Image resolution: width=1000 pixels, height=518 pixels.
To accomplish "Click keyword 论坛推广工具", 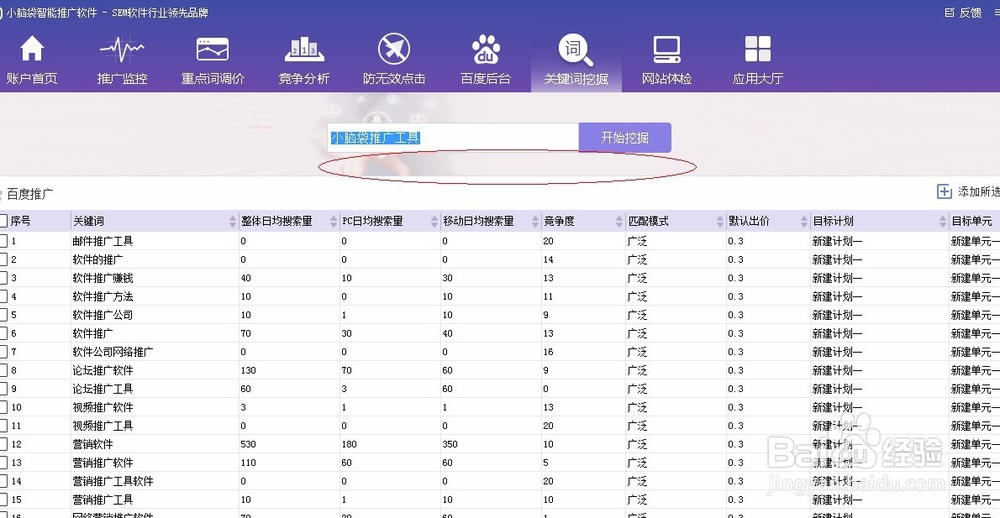I will click(103, 389).
